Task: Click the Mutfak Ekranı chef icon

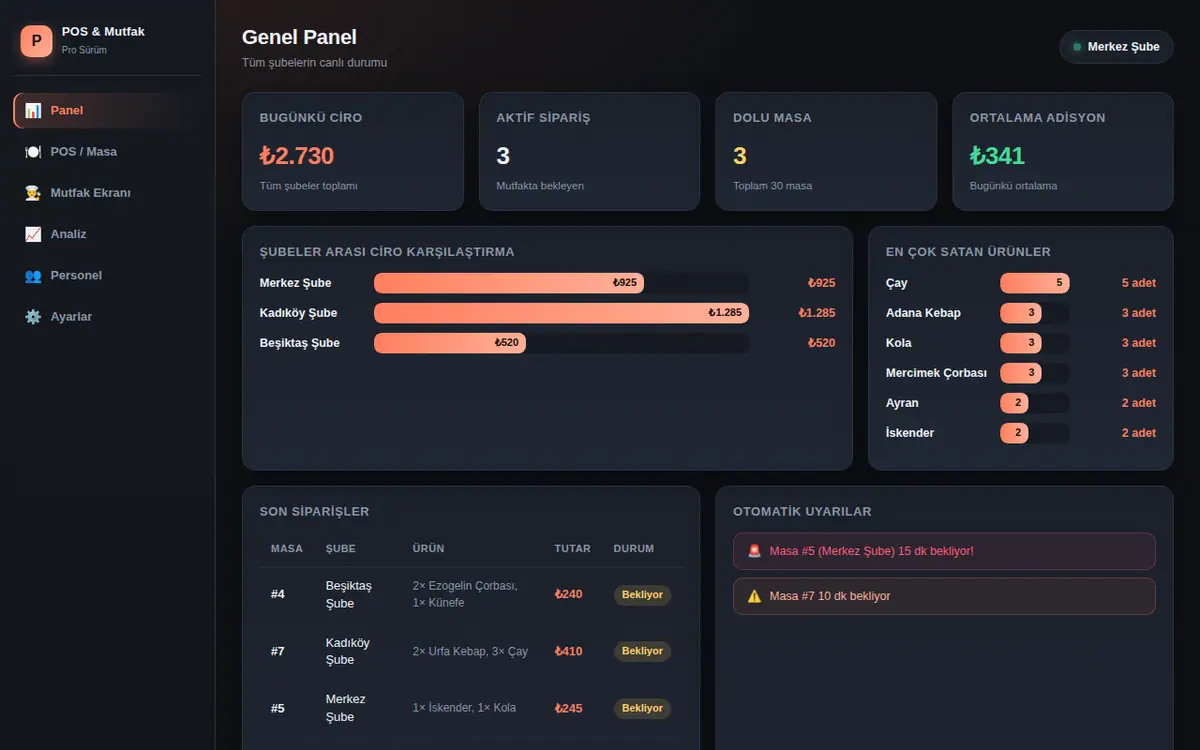Action: coord(33,193)
